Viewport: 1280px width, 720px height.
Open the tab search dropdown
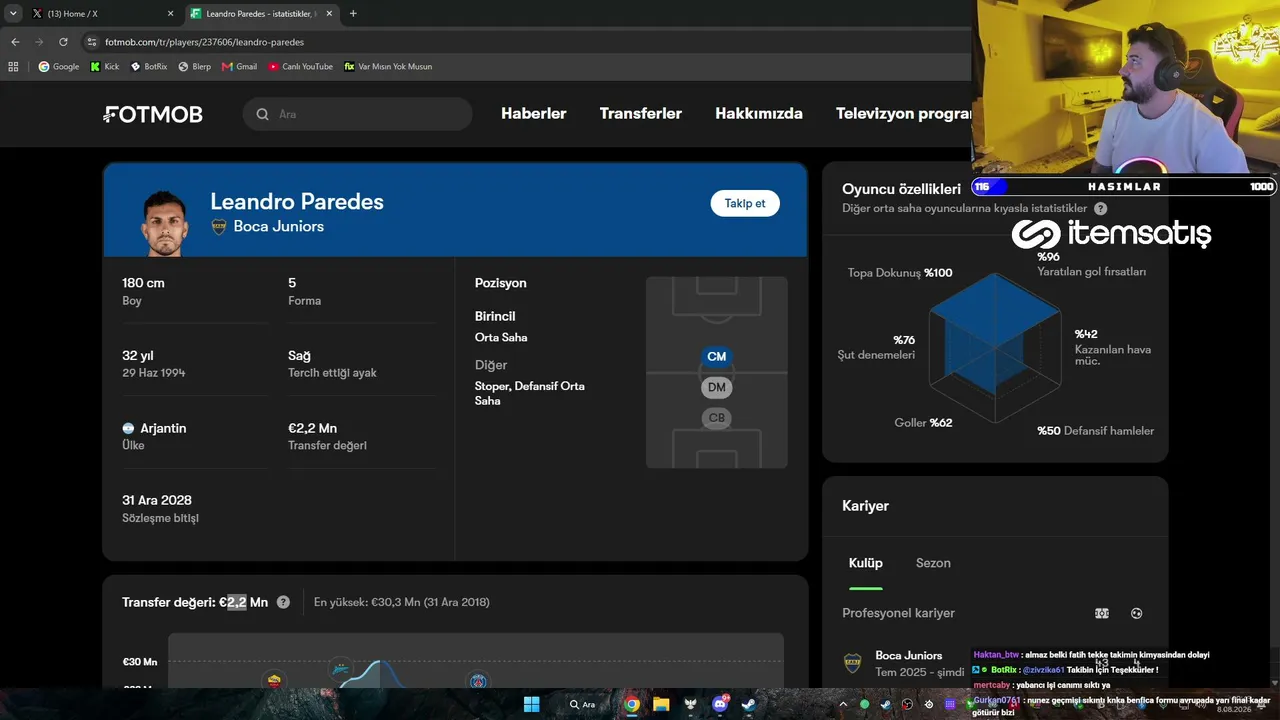(13, 14)
